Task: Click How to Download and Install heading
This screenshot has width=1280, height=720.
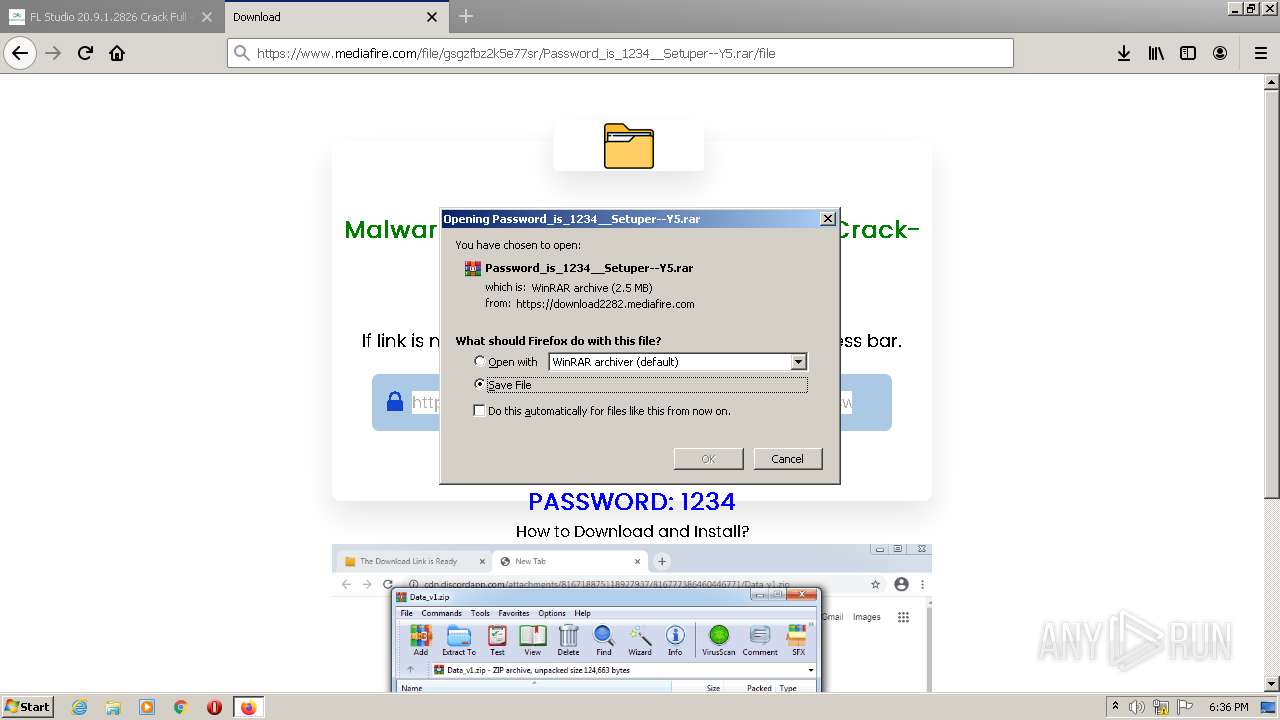Action: click(x=632, y=531)
